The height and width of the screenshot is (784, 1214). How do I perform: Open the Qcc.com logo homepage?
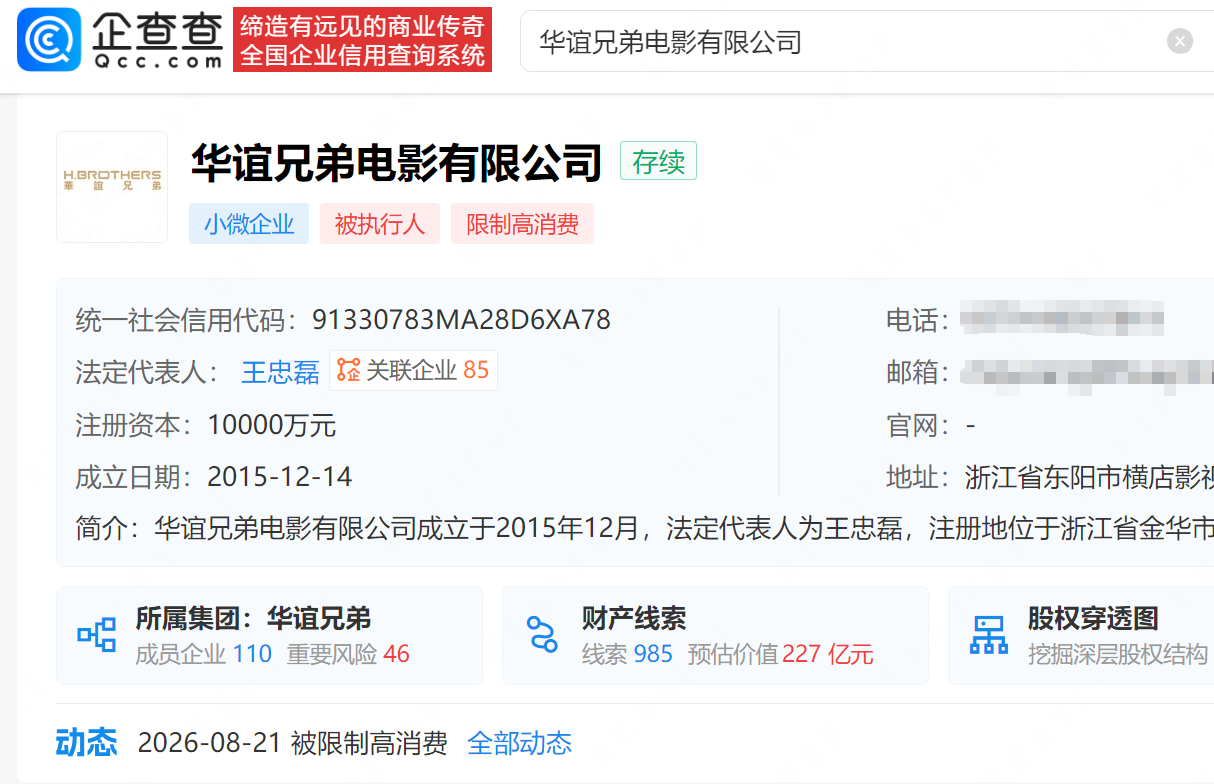(121, 40)
